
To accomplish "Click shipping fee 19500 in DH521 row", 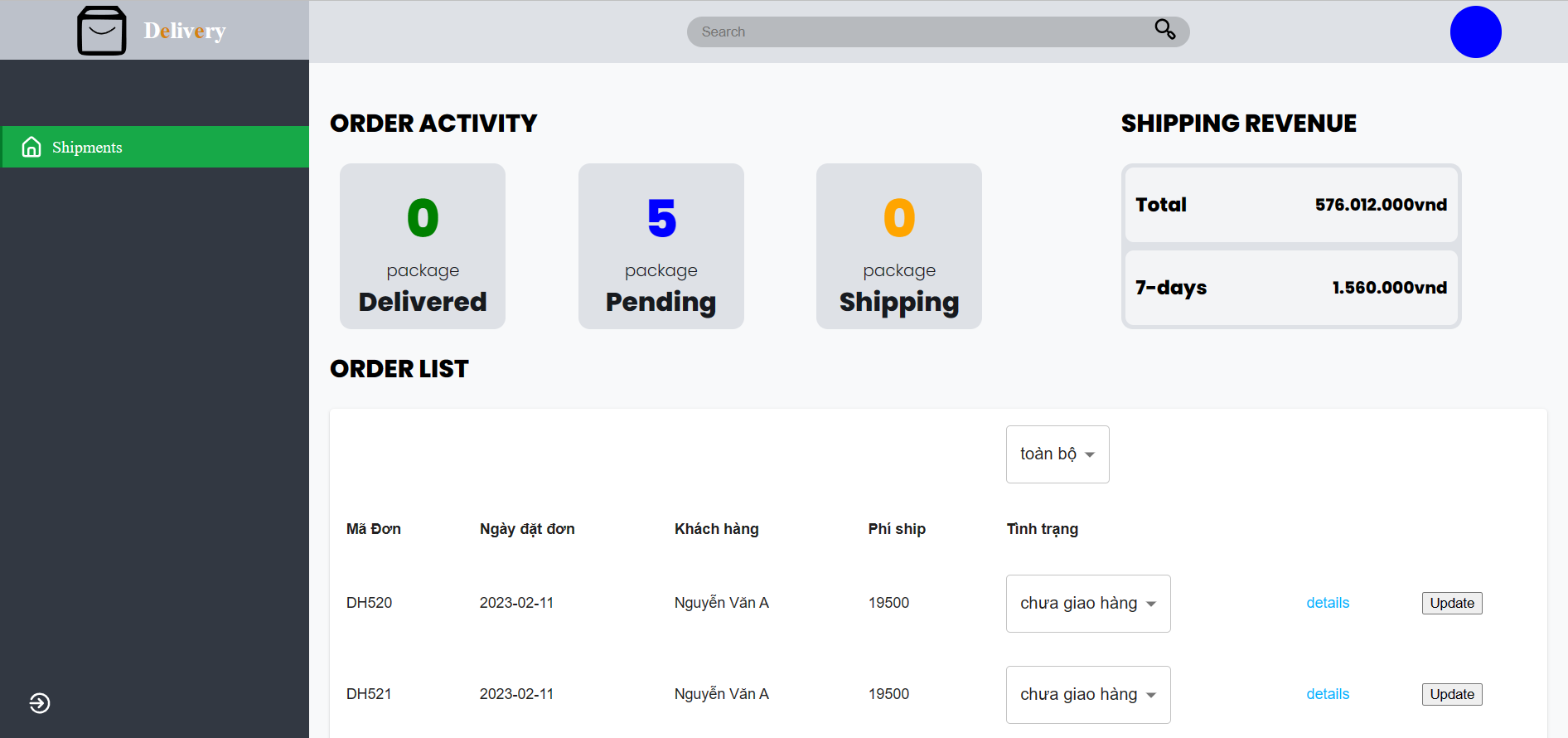I will [x=888, y=694].
